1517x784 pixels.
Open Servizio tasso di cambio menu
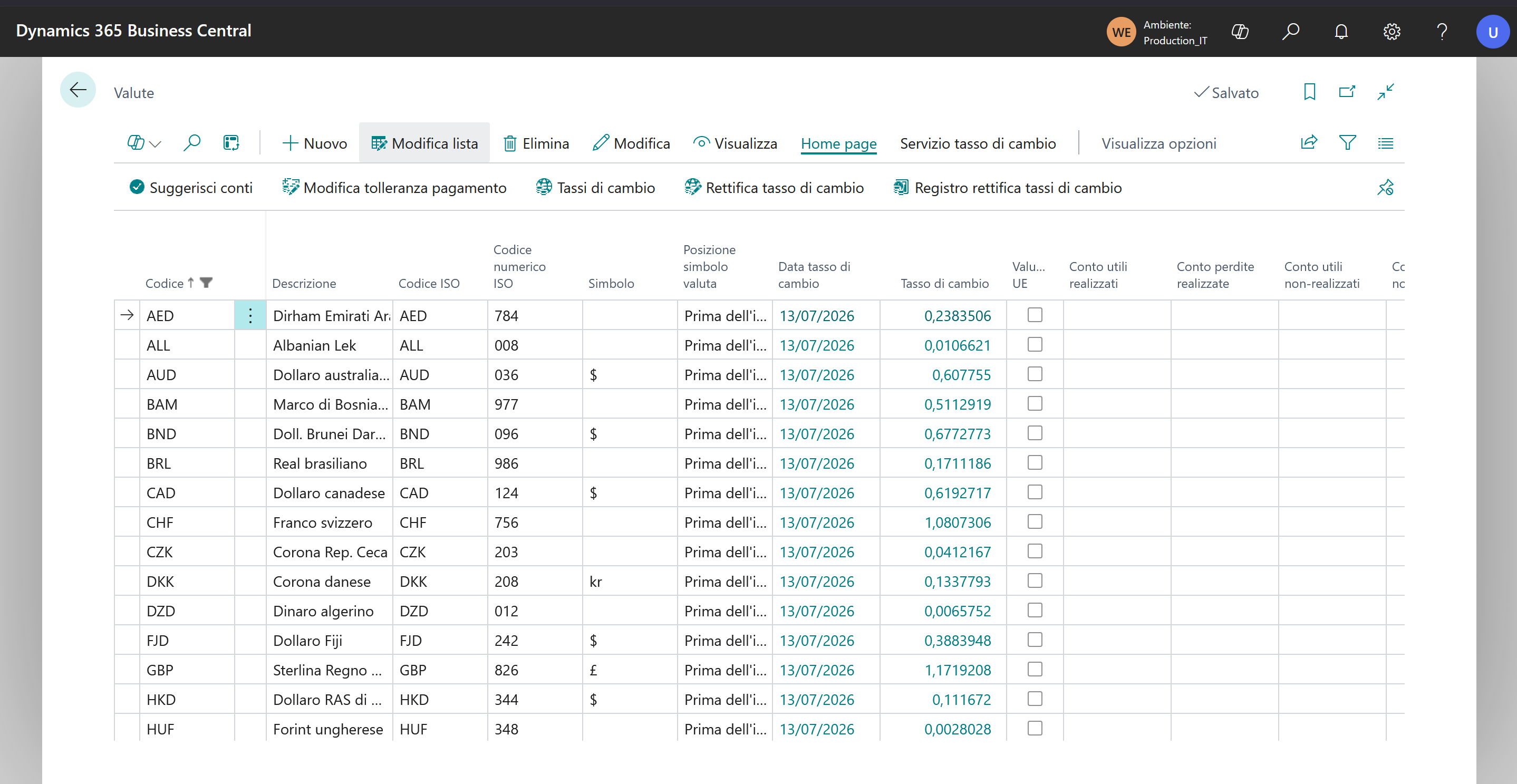[x=978, y=143]
